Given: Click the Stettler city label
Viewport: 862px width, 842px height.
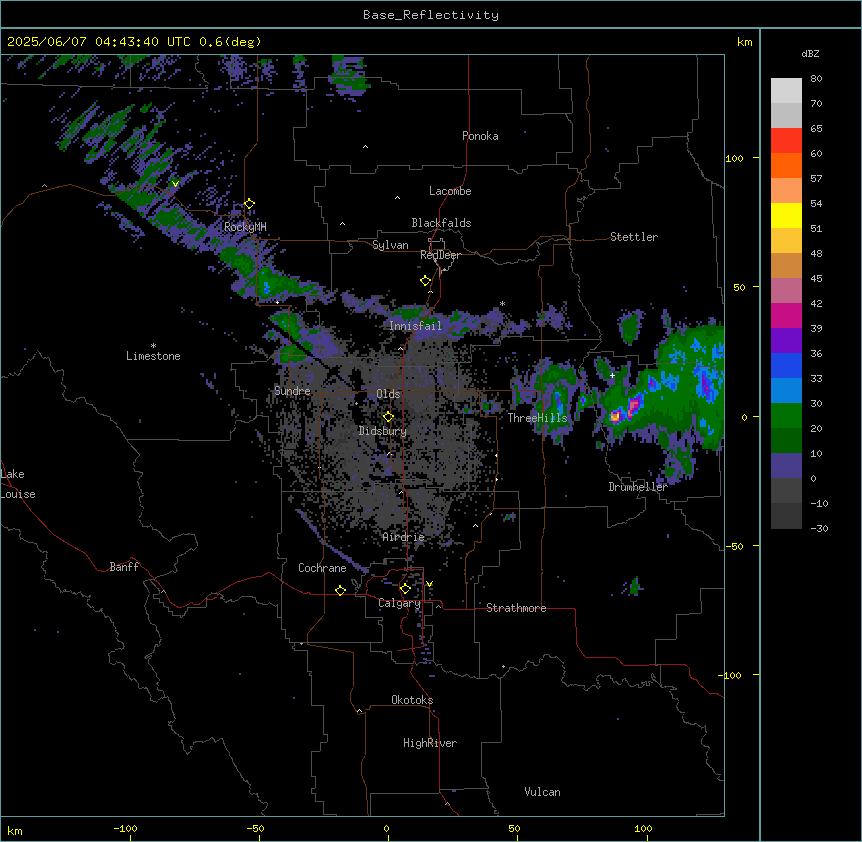Looking at the screenshot, I should tap(634, 237).
